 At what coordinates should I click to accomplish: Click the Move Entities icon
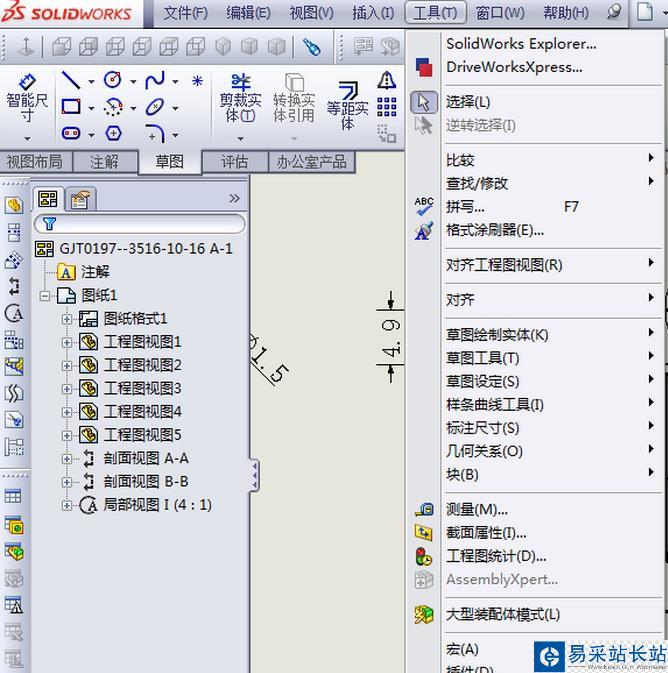387,133
